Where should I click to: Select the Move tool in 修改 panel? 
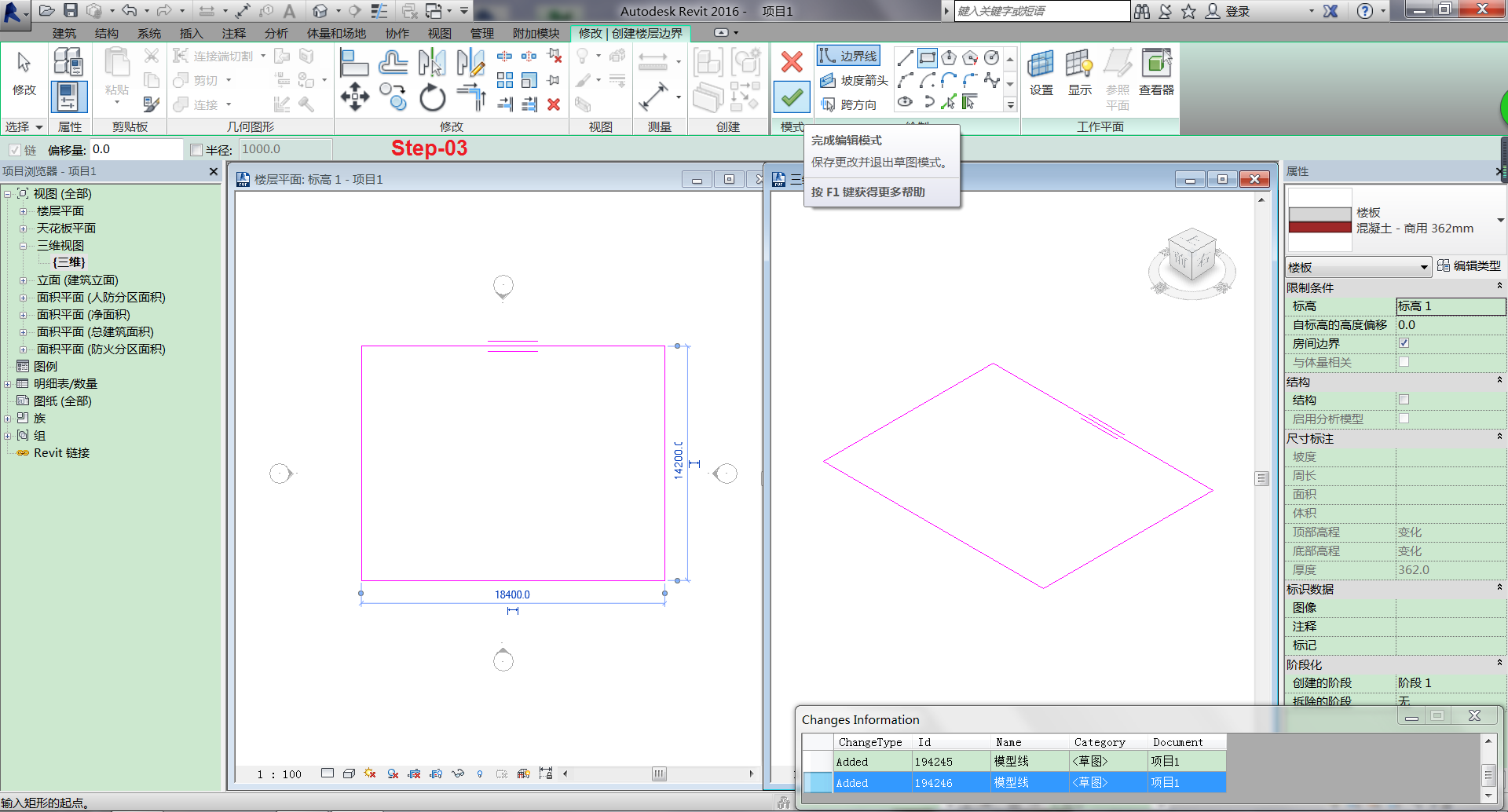355,97
